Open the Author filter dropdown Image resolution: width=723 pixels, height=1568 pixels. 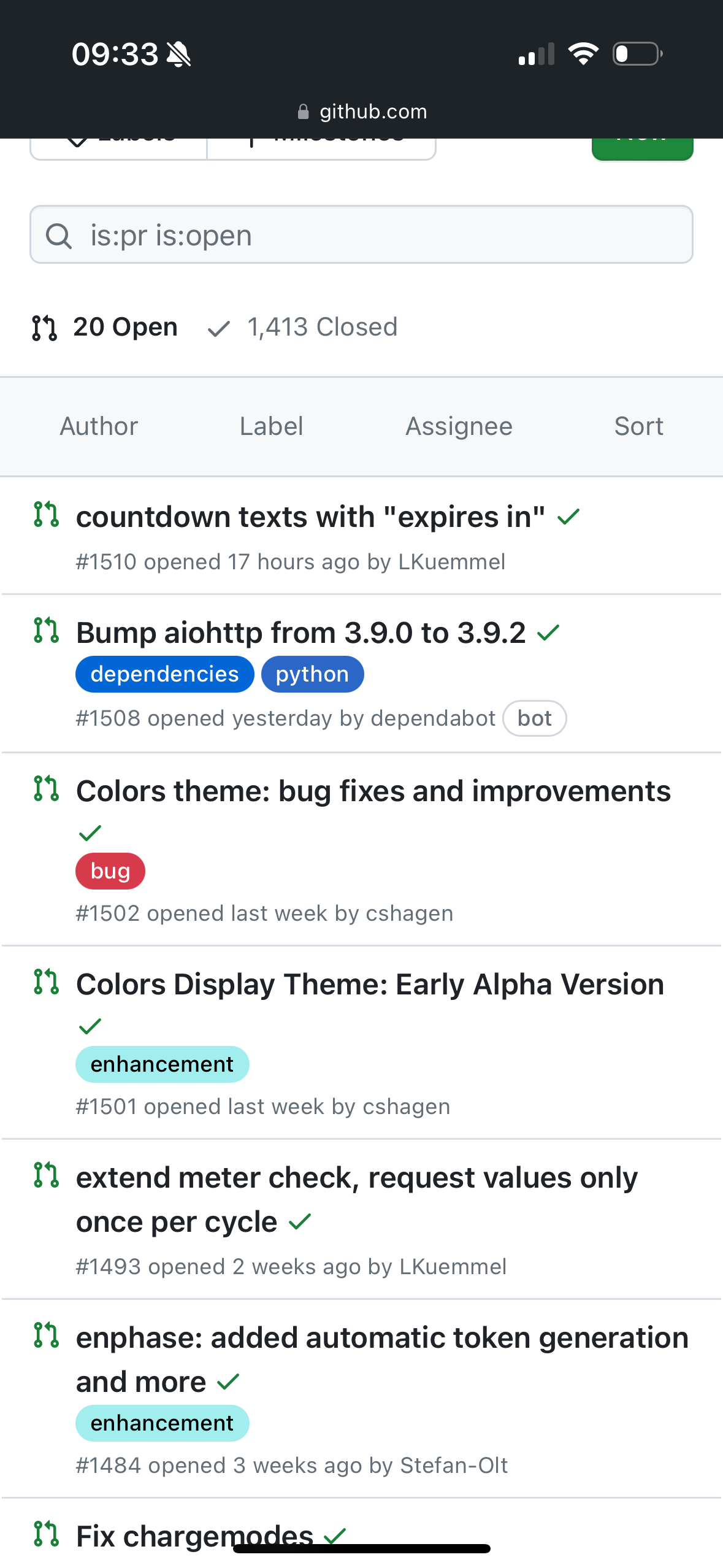click(99, 426)
